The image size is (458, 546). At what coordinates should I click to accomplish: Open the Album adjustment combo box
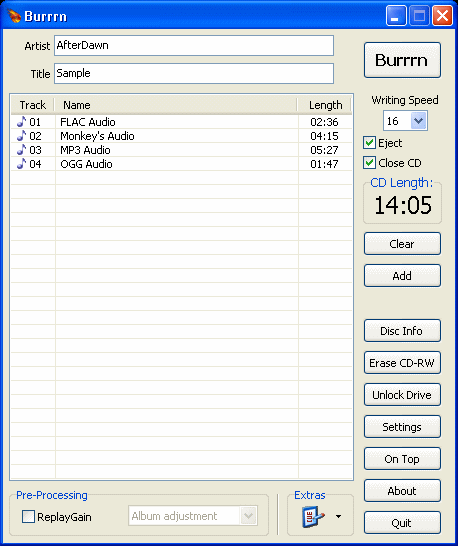(193, 516)
